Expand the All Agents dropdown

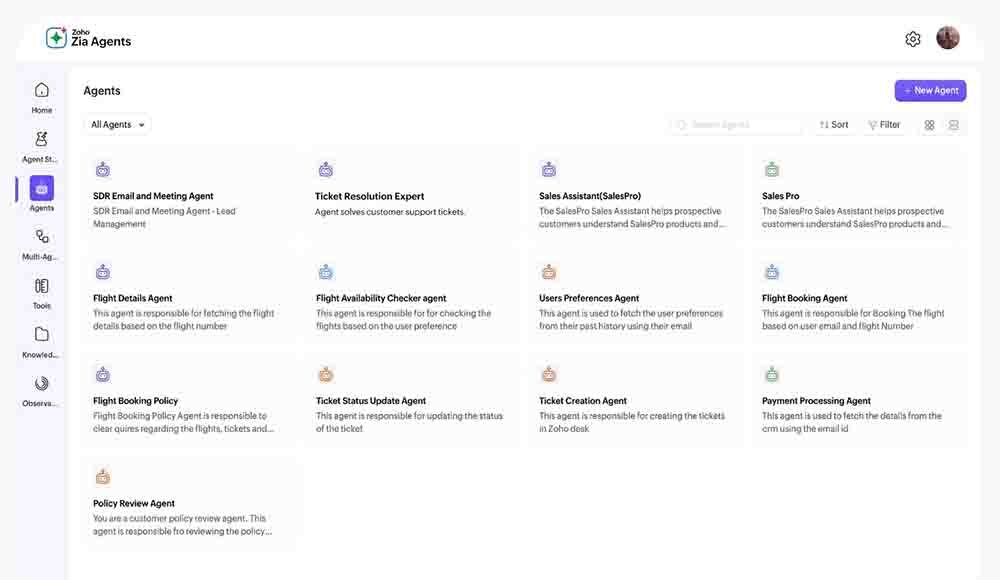117,124
